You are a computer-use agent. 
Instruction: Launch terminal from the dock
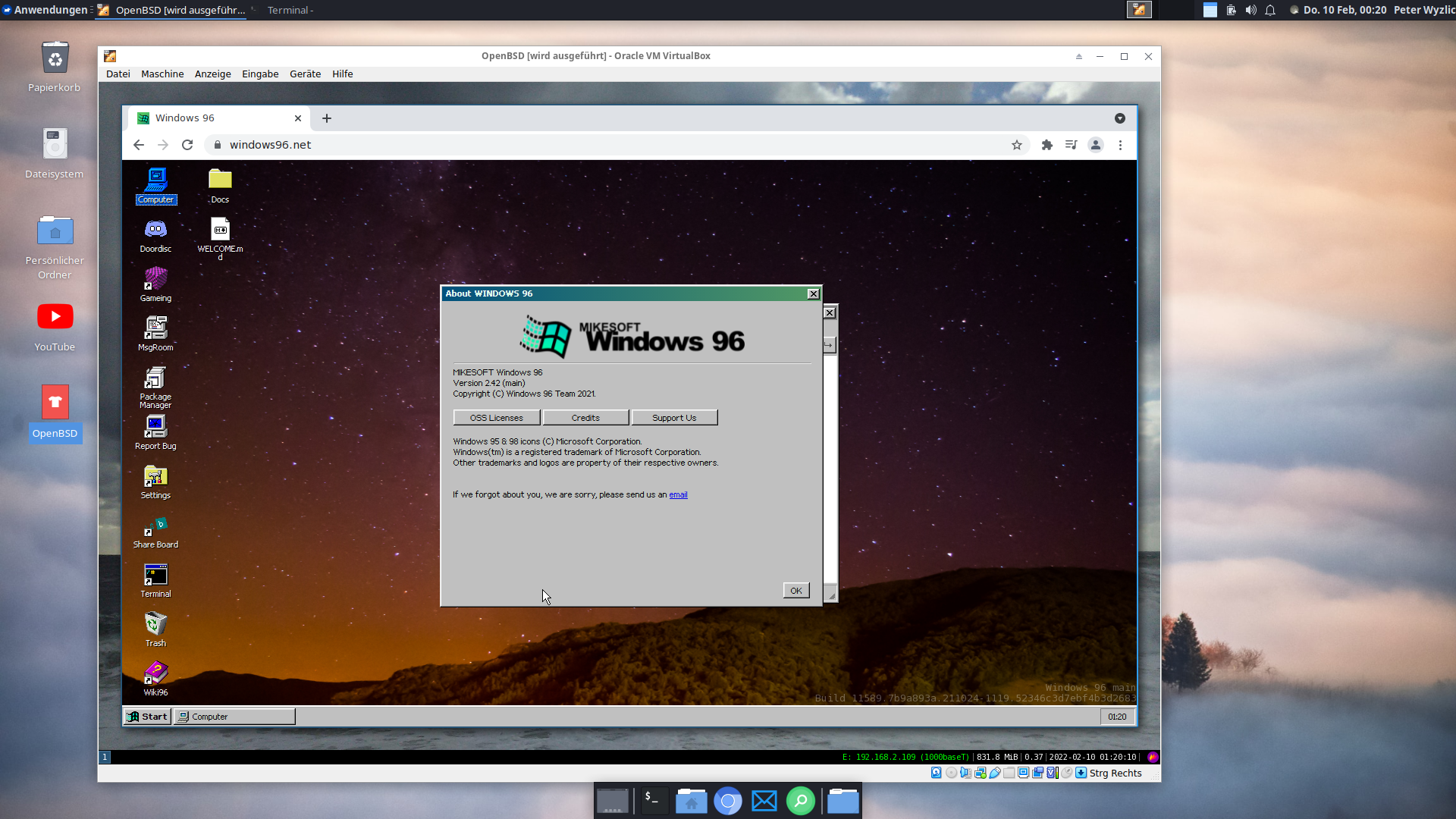[653, 801]
